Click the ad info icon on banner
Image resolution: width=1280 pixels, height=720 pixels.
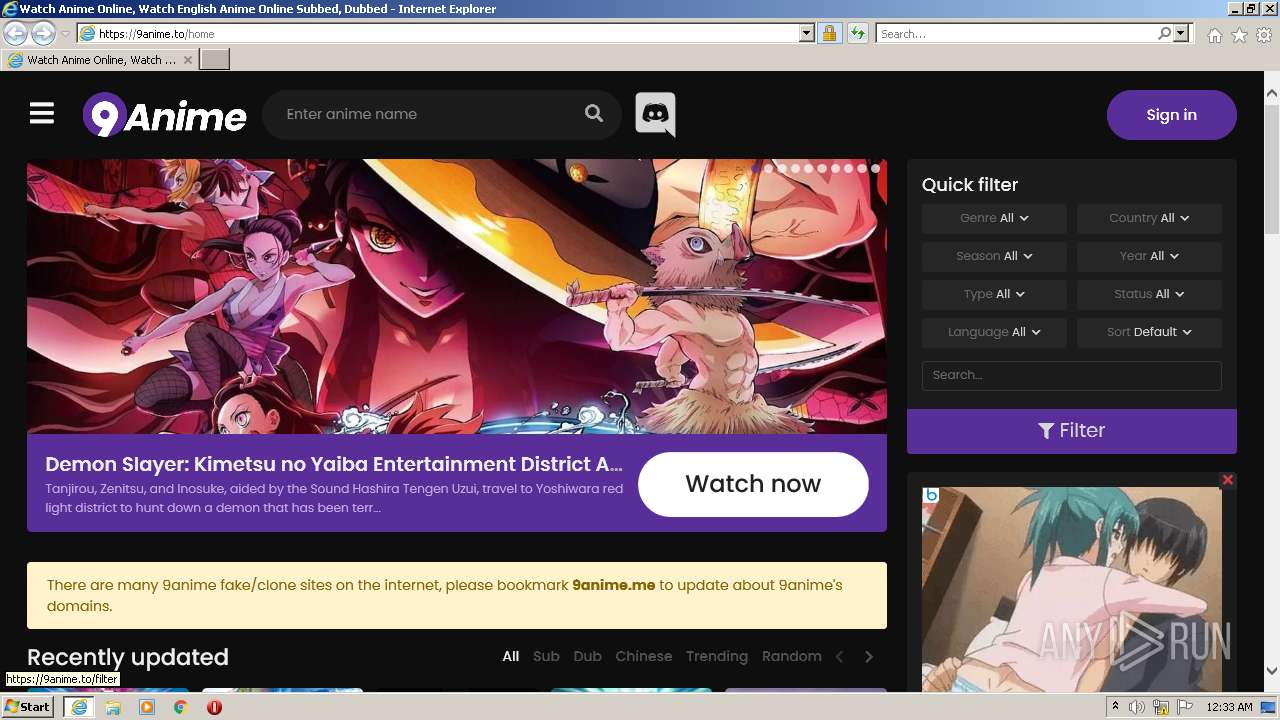[x=931, y=495]
